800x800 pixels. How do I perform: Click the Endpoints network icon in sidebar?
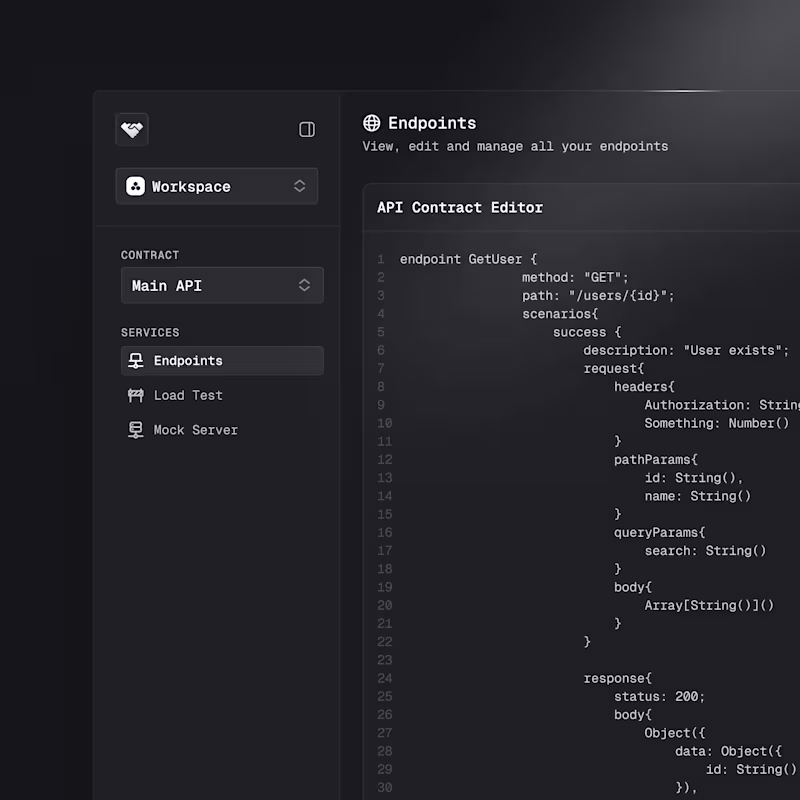pos(136,361)
